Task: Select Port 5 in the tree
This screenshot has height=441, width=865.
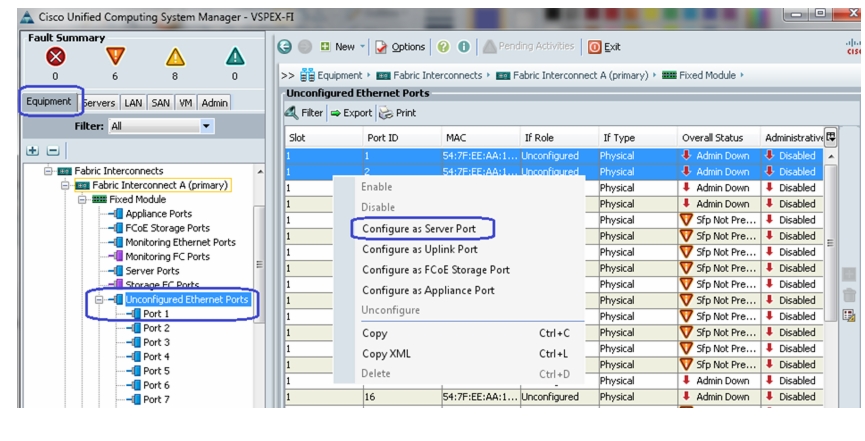Action: [156, 371]
